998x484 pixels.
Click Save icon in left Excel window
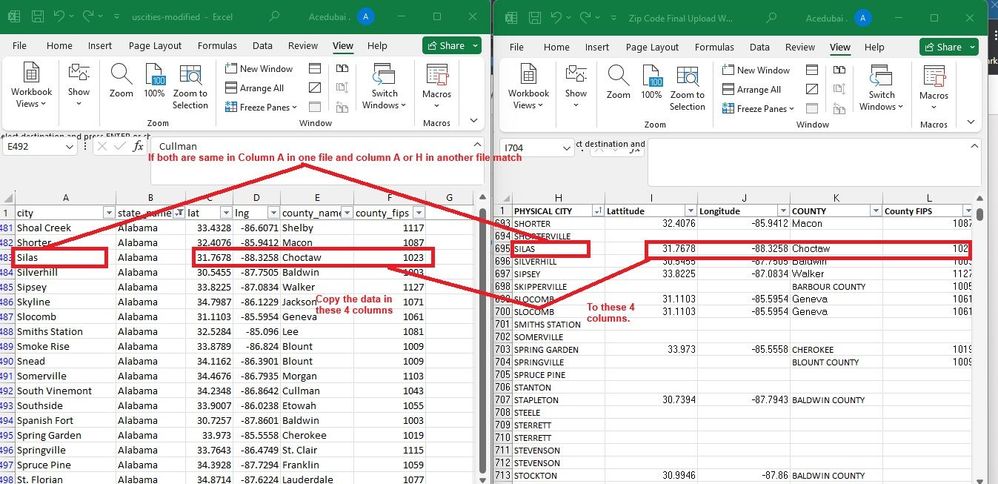coord(38,17)
